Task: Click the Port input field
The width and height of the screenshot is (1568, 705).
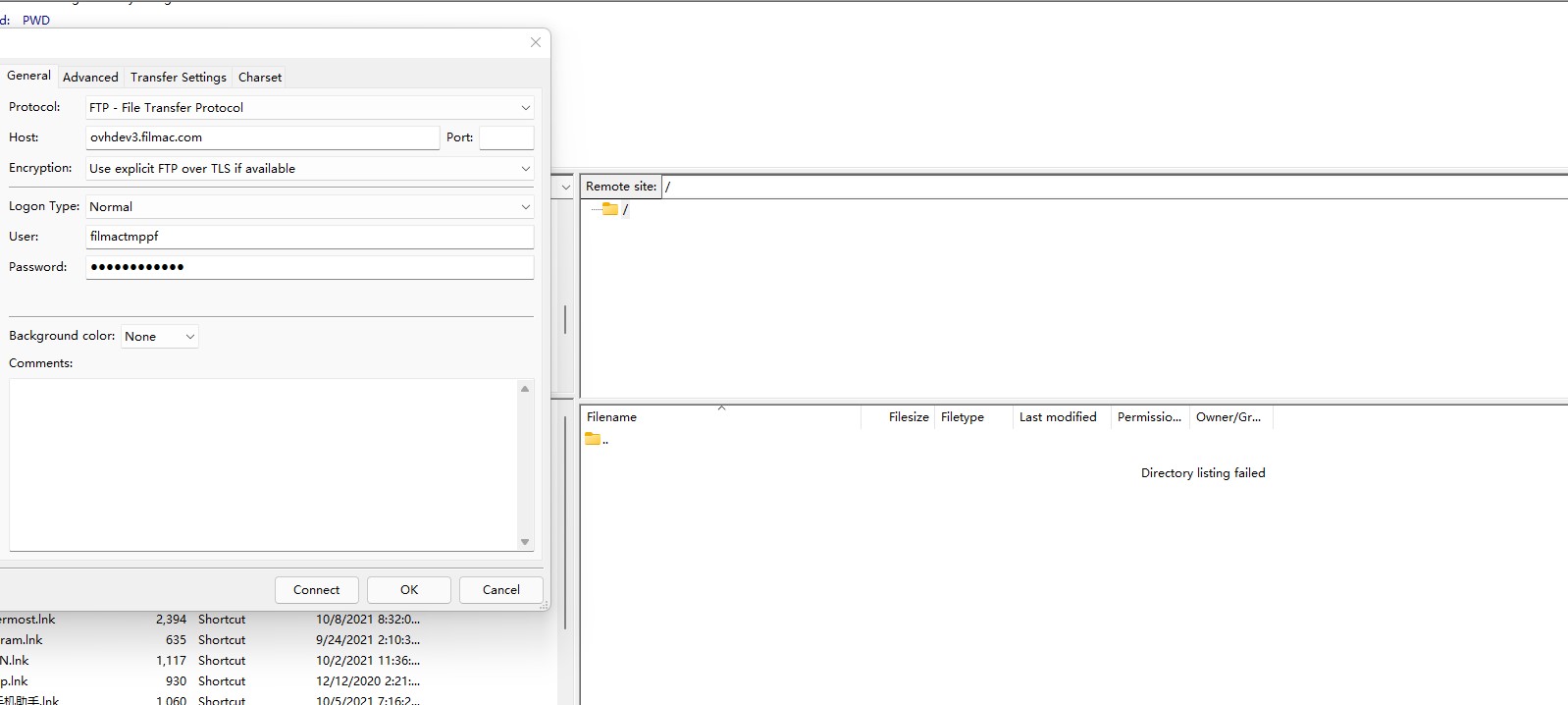Action: 506,137
